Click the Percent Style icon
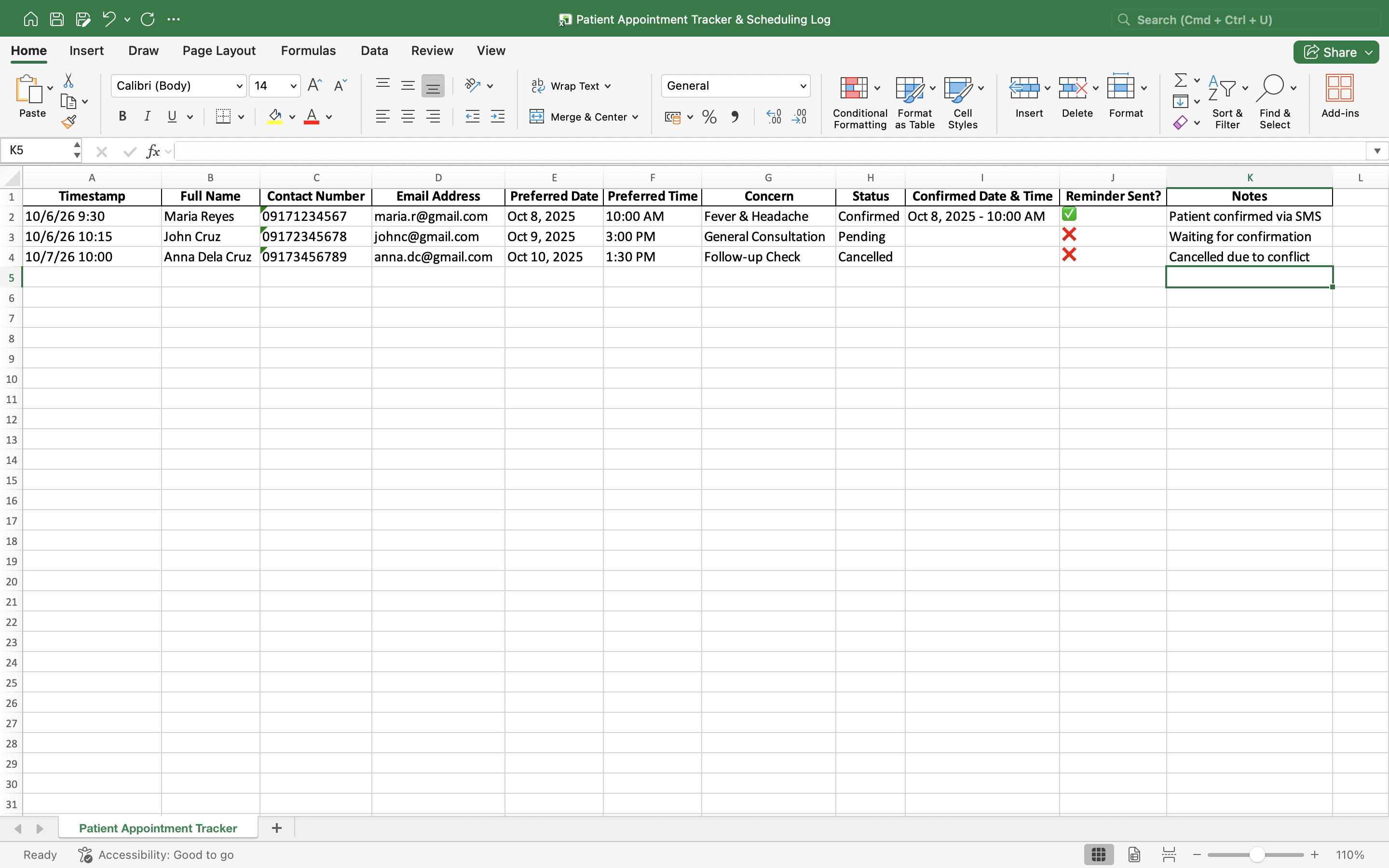Image resolution: width=1389 pixels, height=868 pixels. click(709, 117)
